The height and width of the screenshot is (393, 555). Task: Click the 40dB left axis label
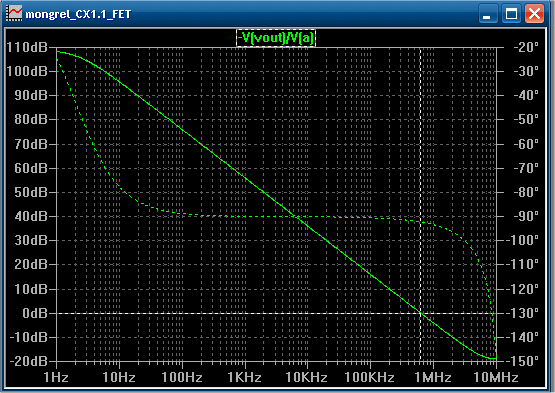[31, 216]
